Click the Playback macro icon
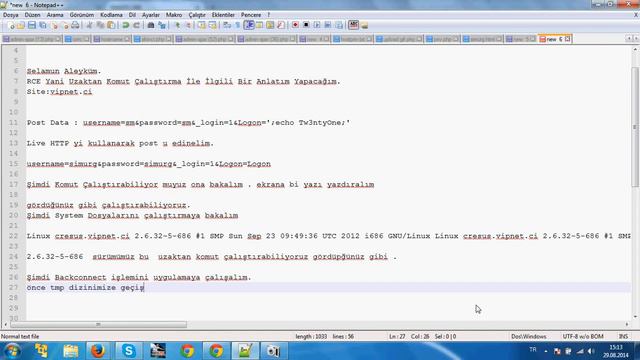 [317, 25]
